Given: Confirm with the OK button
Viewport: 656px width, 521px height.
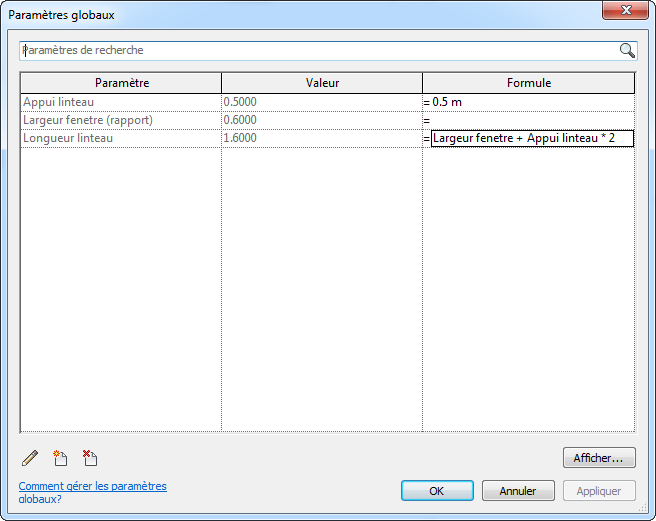Looking at the screenshot, I should 437,491.
